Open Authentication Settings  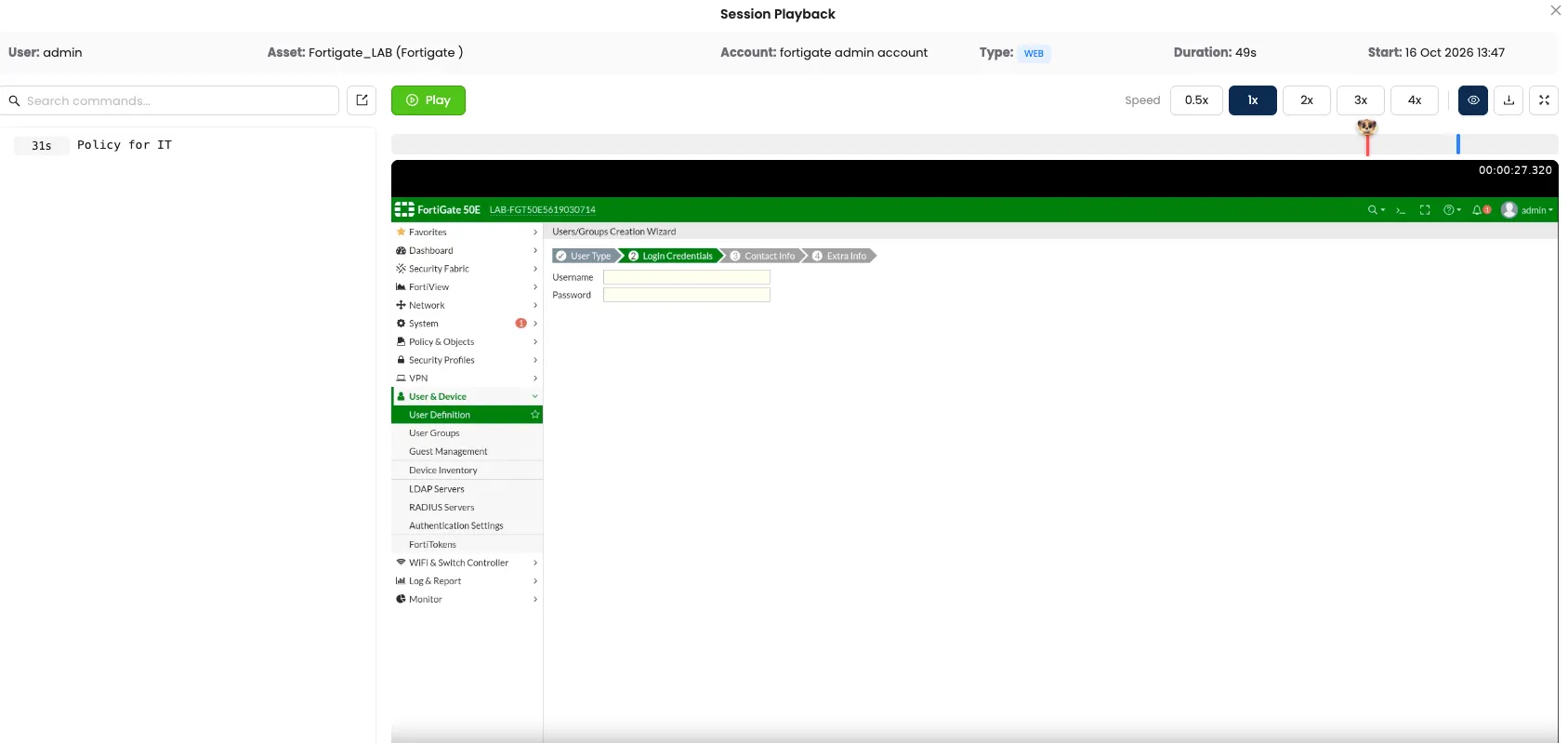467,526
